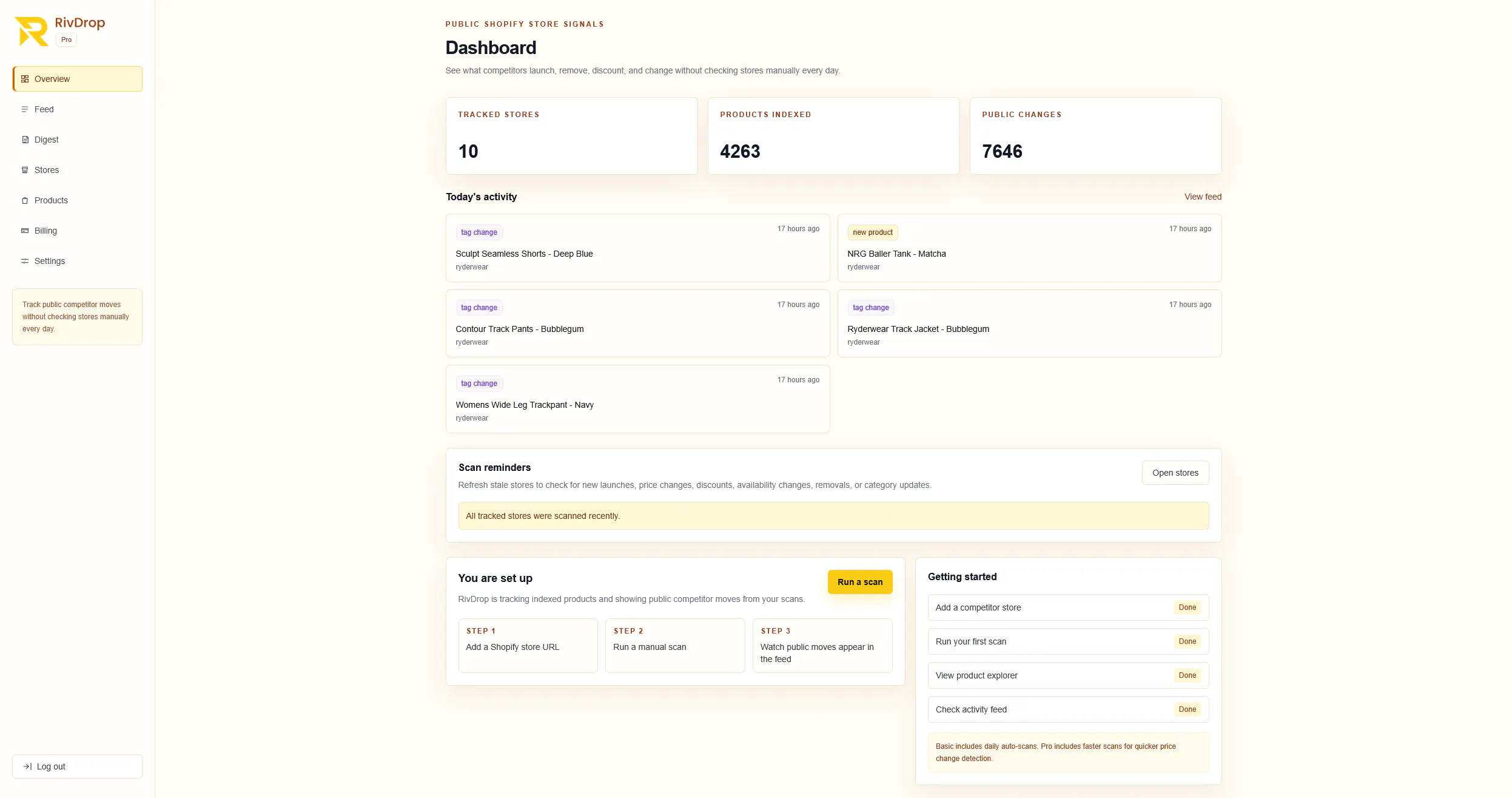Click tag change badge on Sculpt Seamless Shorts
The image size is (1512, 798).
tap(479, 232)
